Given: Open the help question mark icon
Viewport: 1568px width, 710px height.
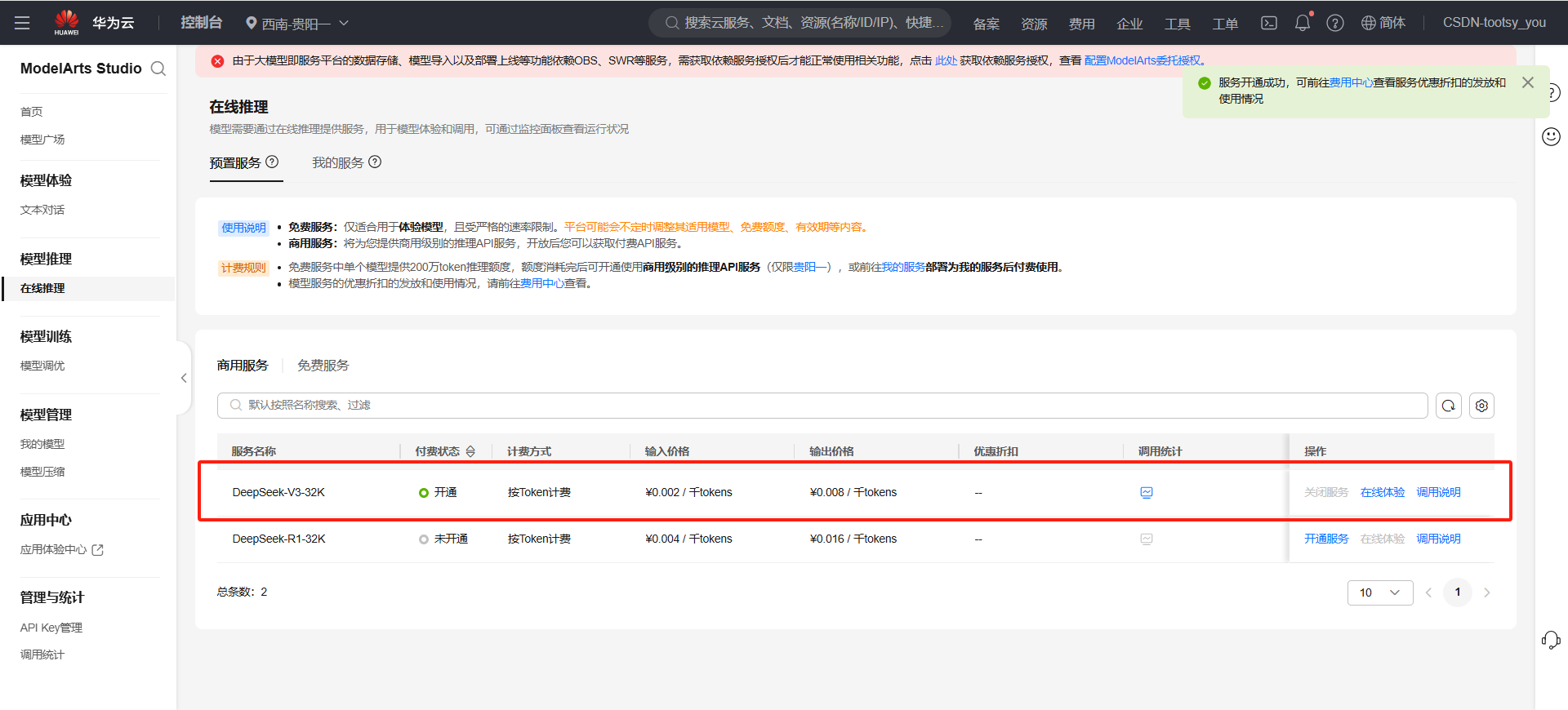Looking at the screenshot, I should (1335, 23).
